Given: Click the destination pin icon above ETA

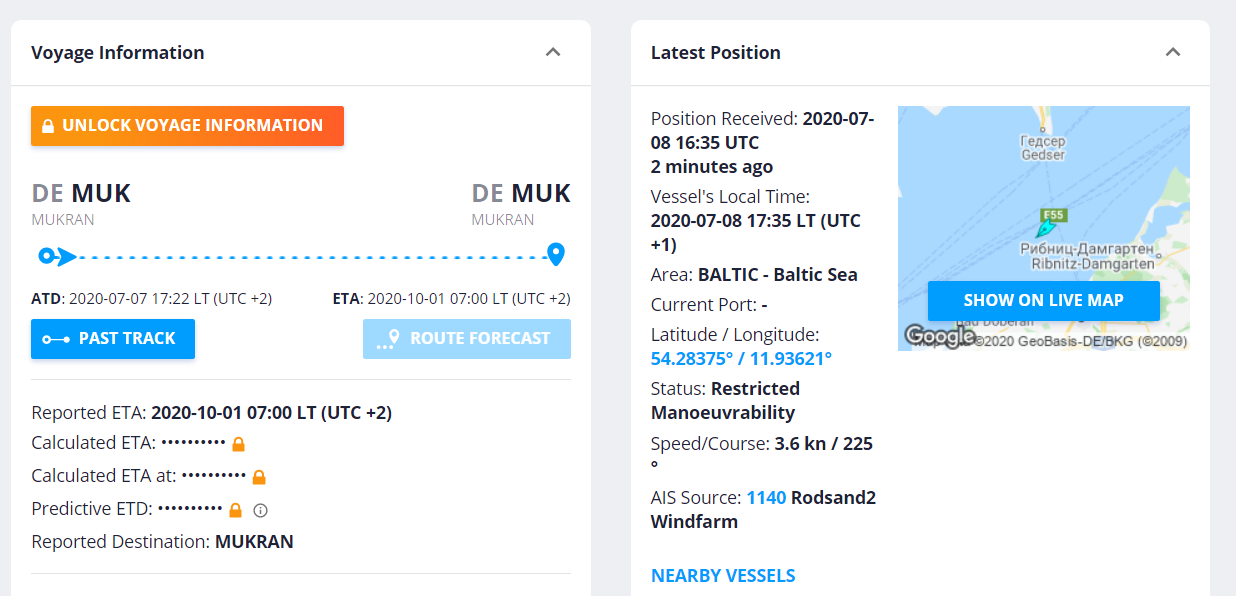Looking at the screenshot, I should pyautogui.click(x=556, y=254).
